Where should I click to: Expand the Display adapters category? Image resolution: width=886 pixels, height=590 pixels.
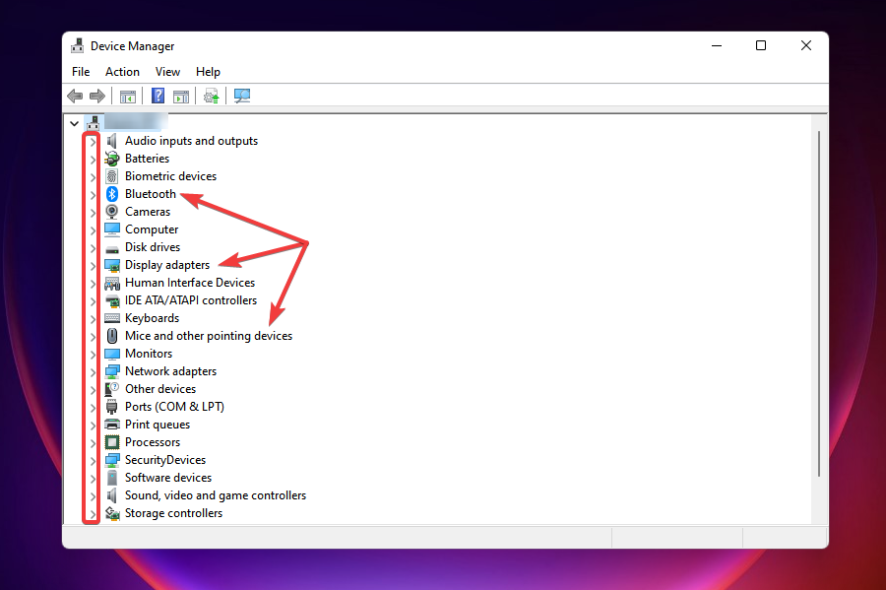click(x=92, y=264)
